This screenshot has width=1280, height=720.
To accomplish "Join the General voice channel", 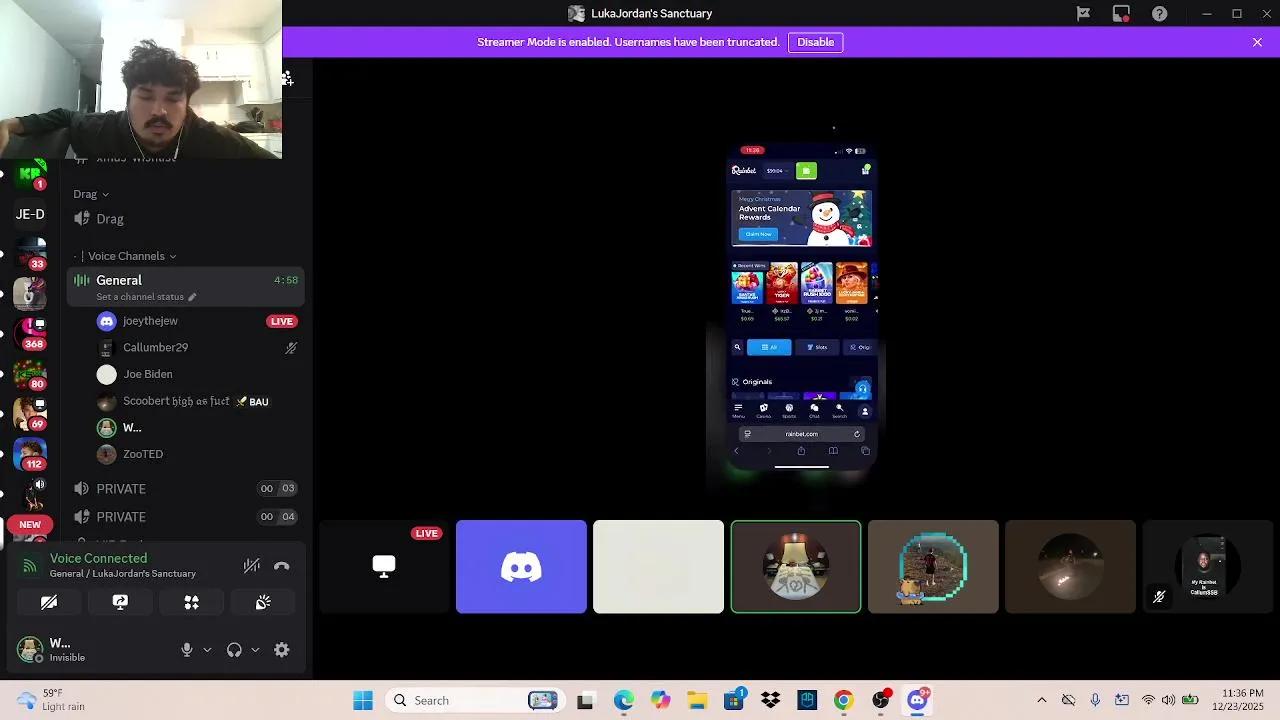I will [x=119, y=280].
